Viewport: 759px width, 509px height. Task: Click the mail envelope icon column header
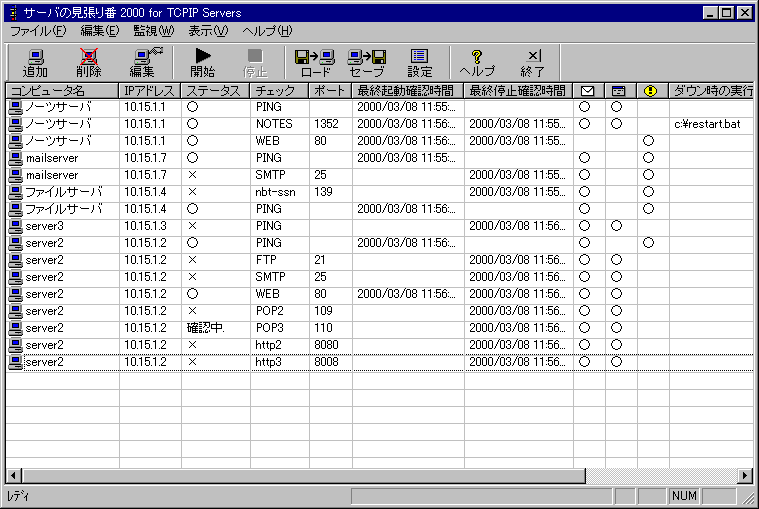(x=588, y=91)
